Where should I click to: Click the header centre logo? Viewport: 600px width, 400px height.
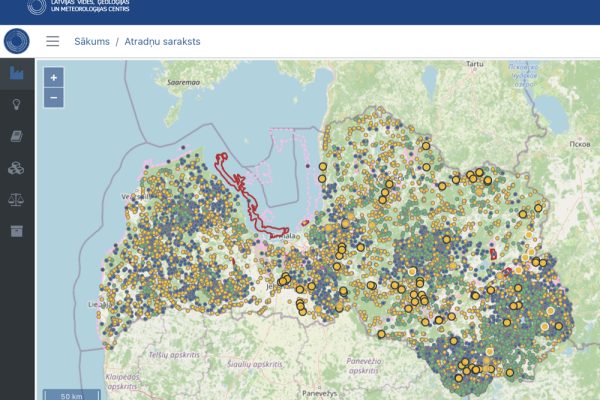tap(78, 6)
